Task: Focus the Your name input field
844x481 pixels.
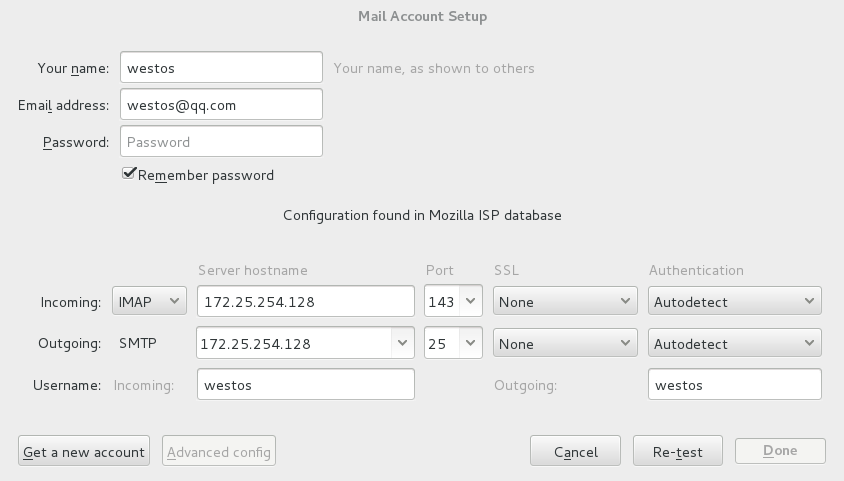Action: (x=221, y=67)
